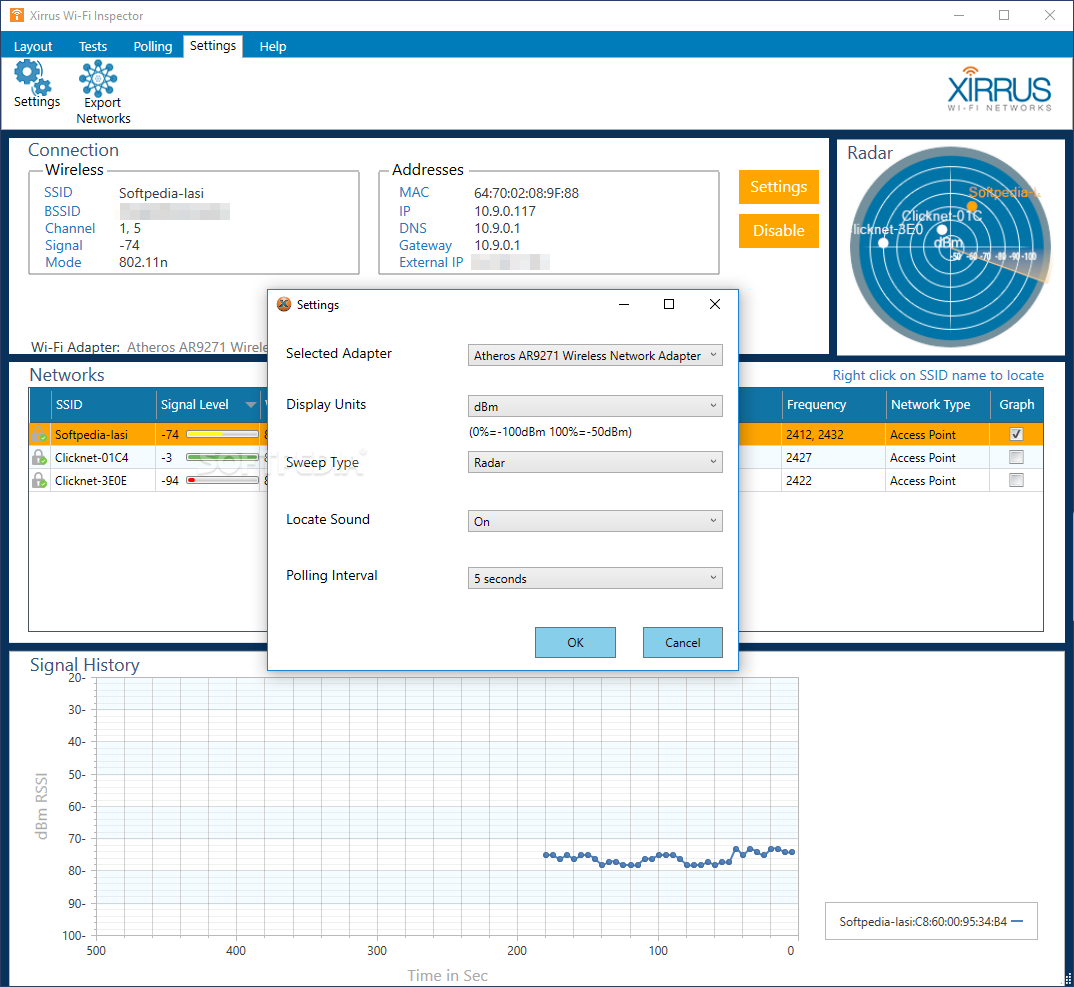The image size is (1074, 987).
Task: Click the Mode value 802.11n
Action: click(x=143, y=262)
